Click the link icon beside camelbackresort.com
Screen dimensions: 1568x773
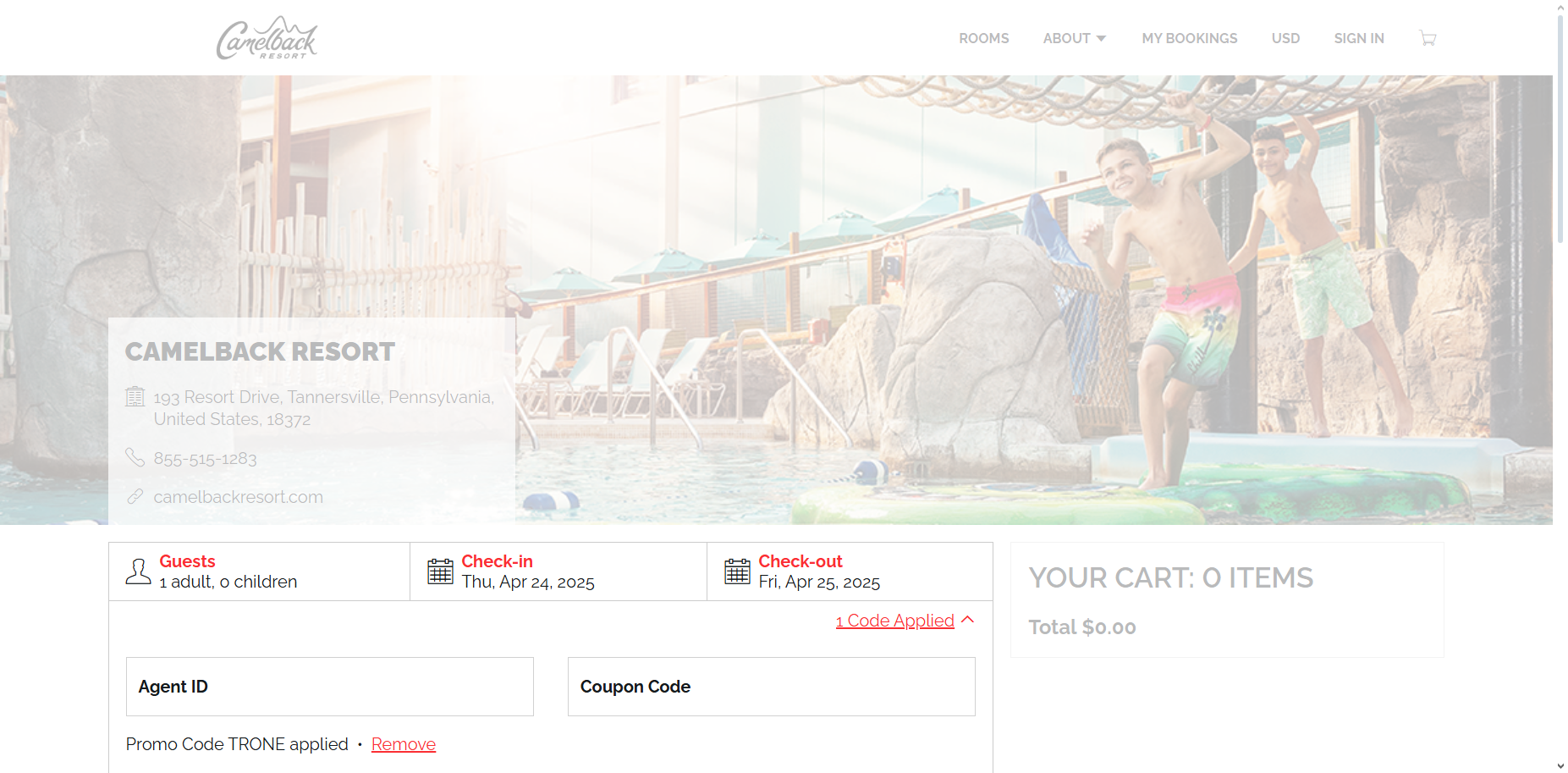(135, 497)
